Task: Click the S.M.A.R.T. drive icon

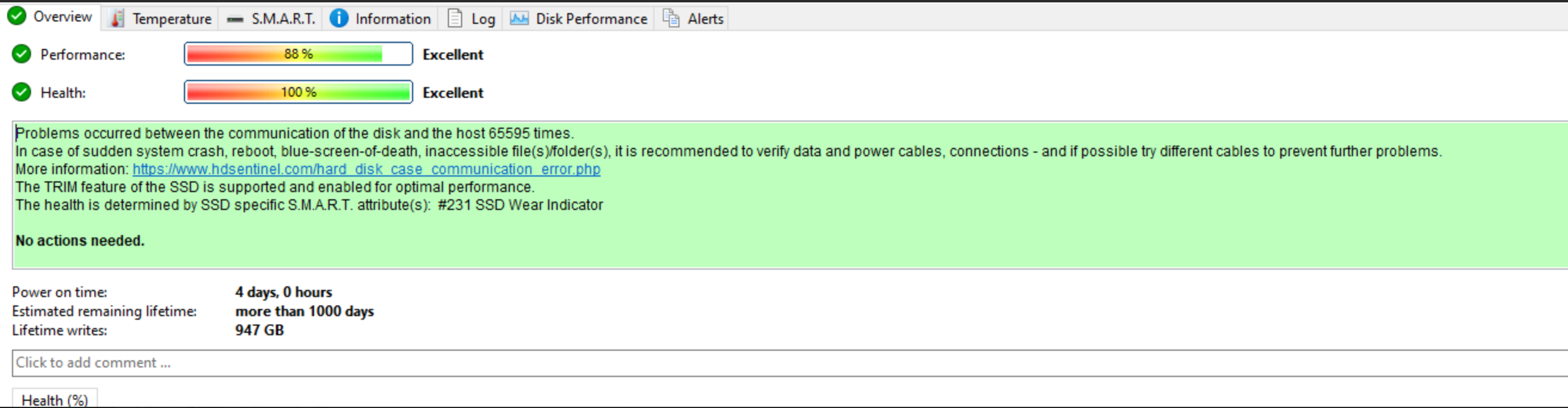Action: [235, 20]
